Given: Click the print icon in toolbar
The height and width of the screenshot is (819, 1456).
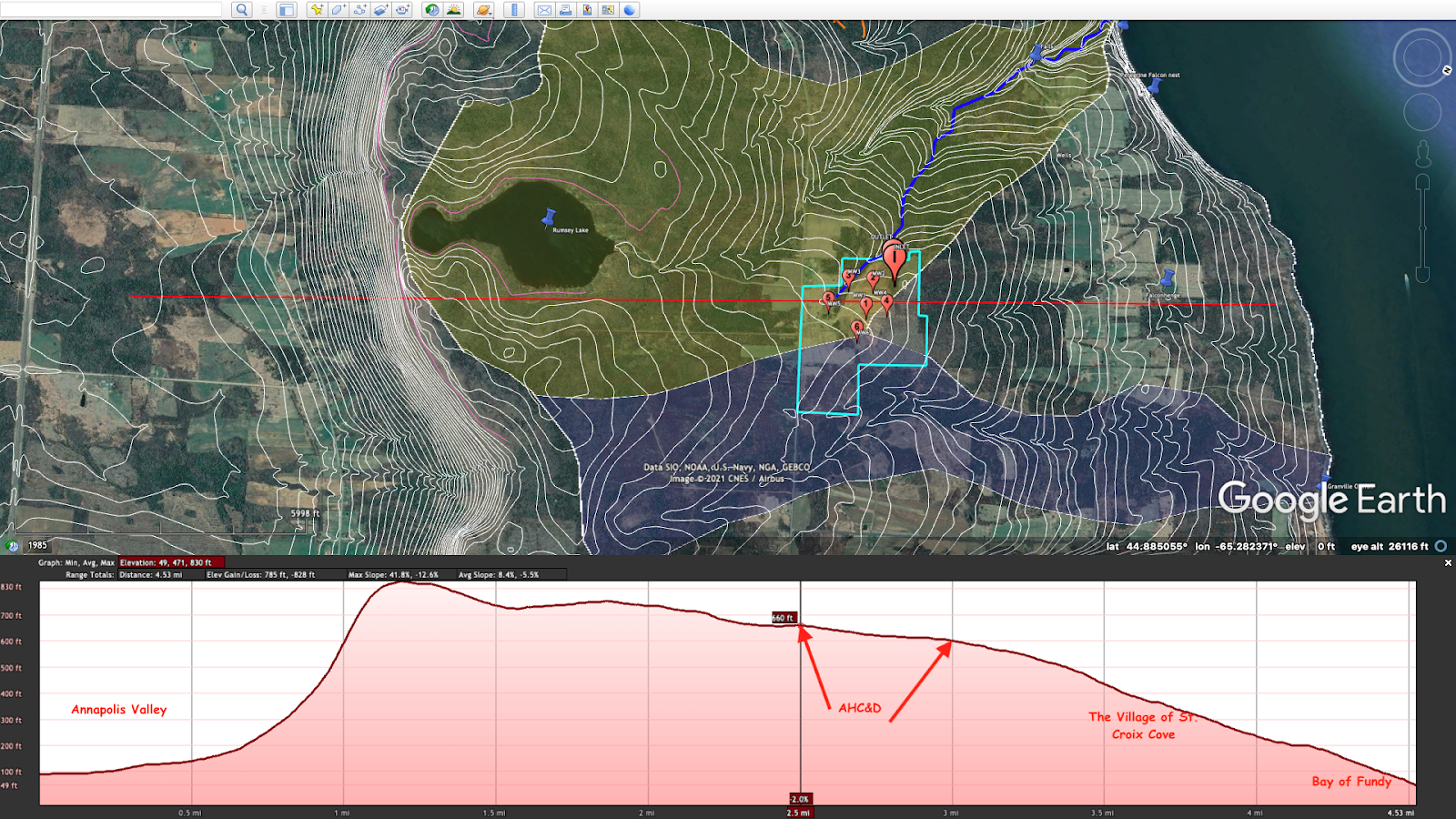Looking at the screenshot, I should pyautogui.click(x=566, y=10).
